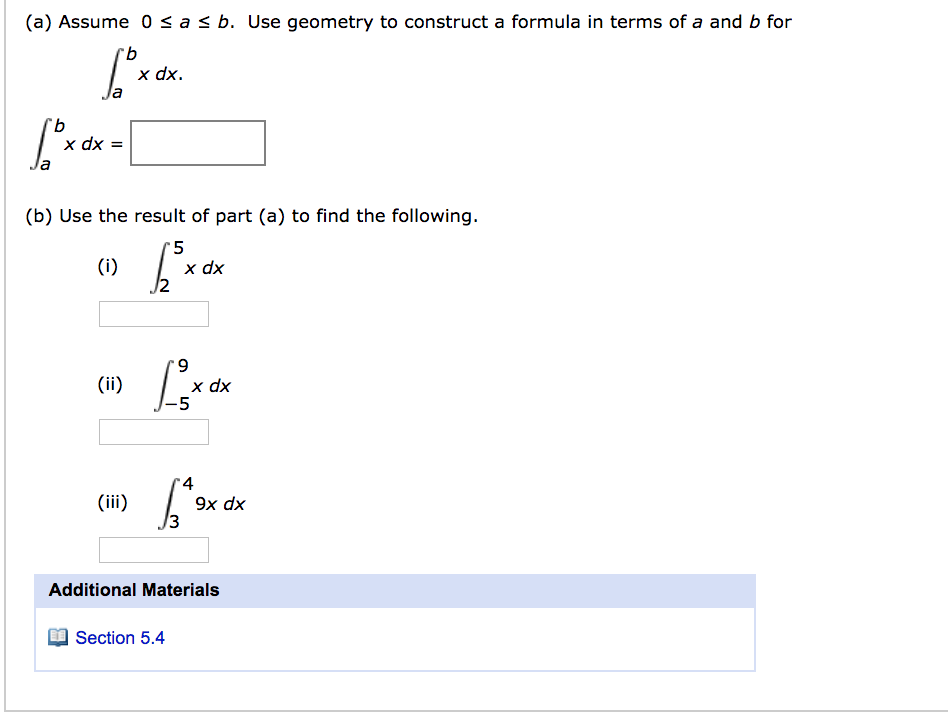Screen dimensions: 948x728
Task: Click the (ii) label beside its integral
Action: click(110, 383)
